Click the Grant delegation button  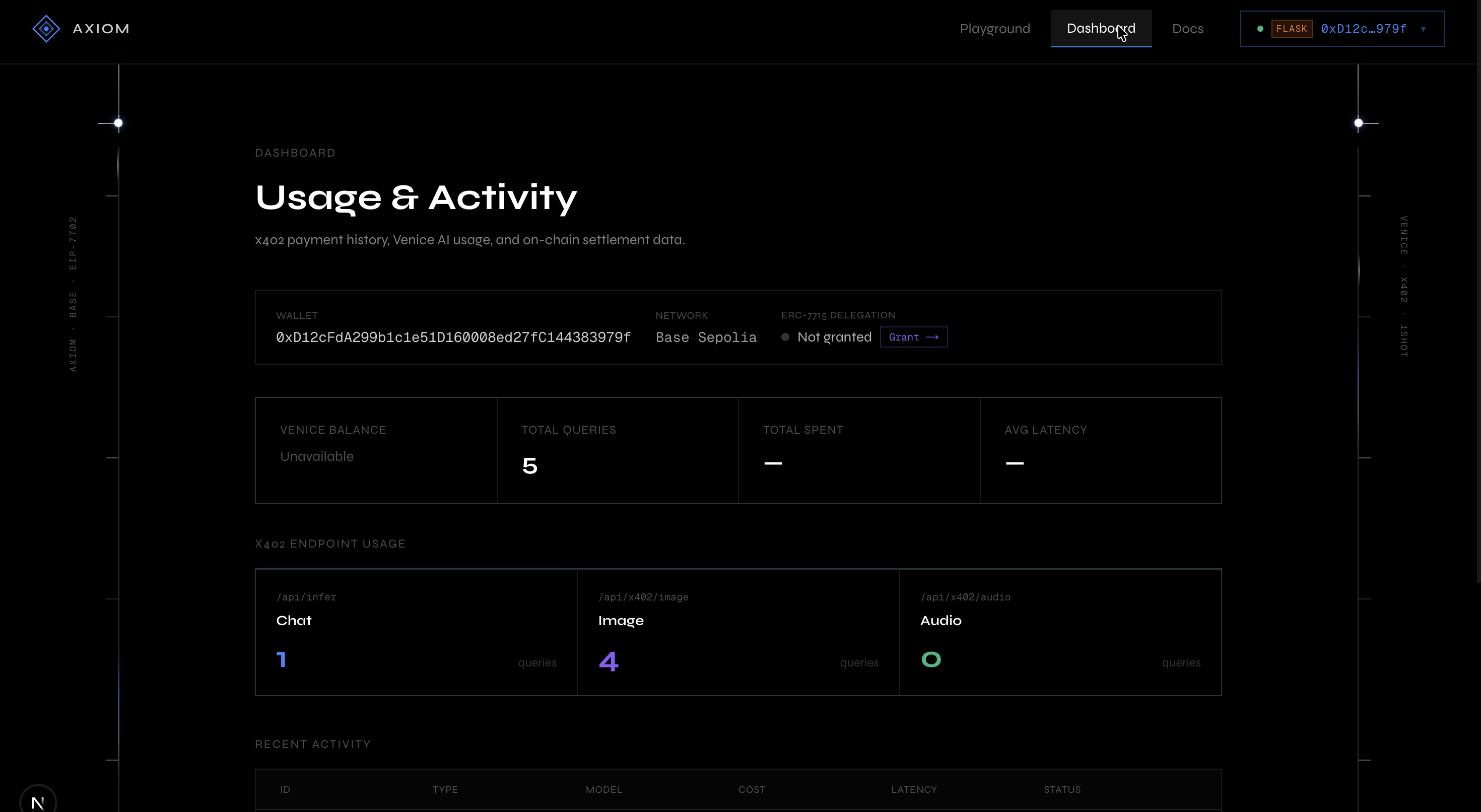[x=914, y=337]
